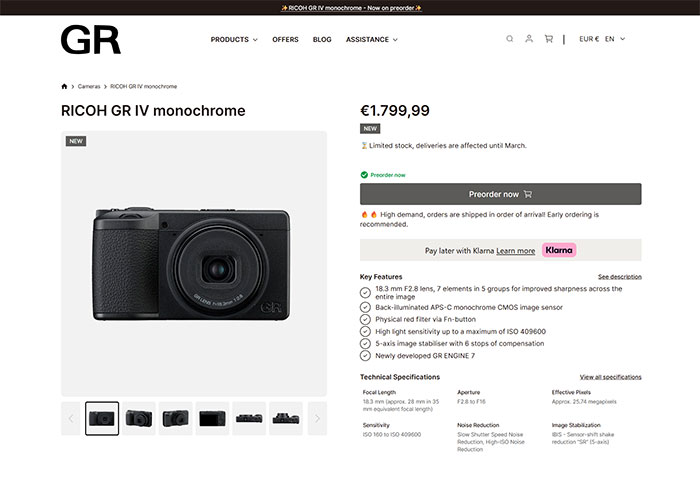Select the first camera thumbnail
The image size is (700, 488).
(x=102, y=418)
